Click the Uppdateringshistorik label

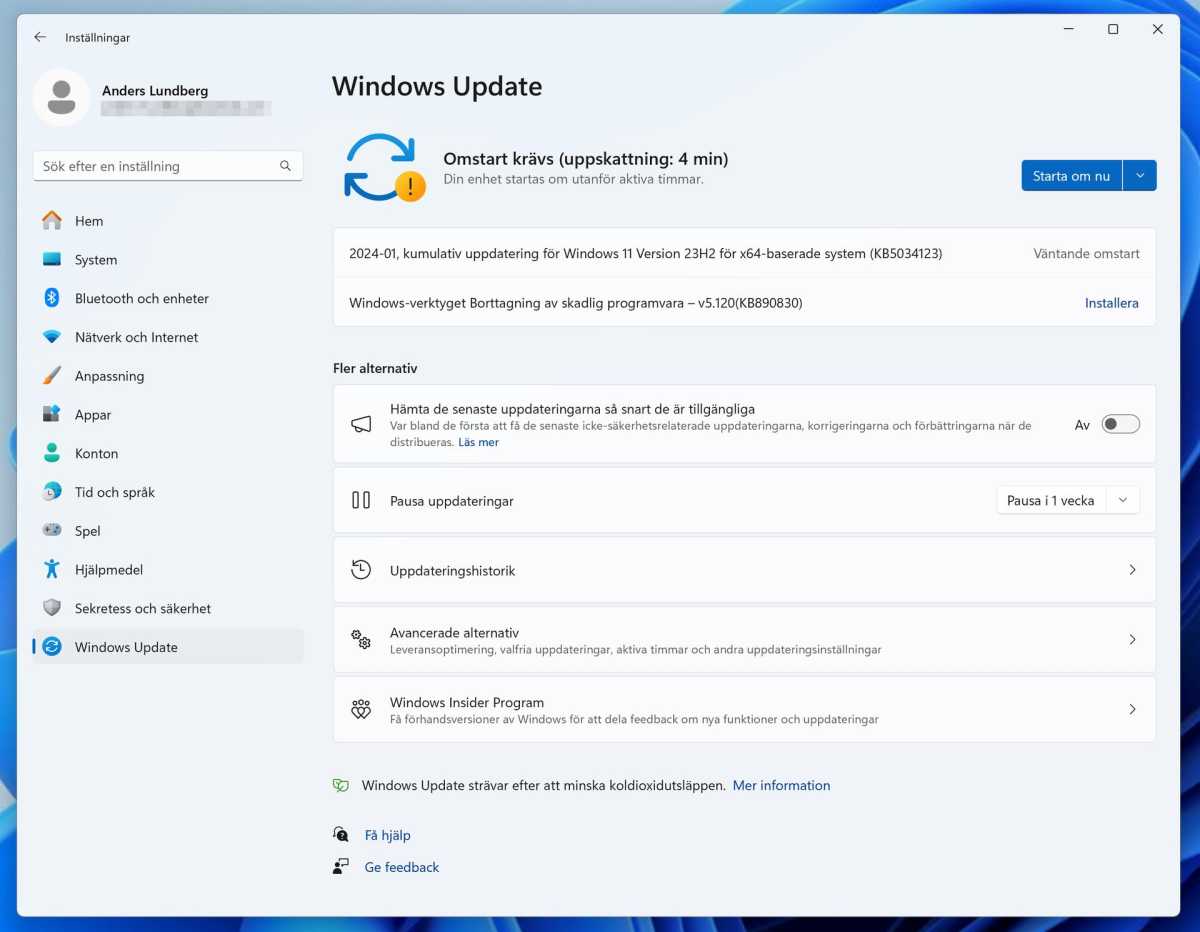pyautogui.click(x=452, y=571)
